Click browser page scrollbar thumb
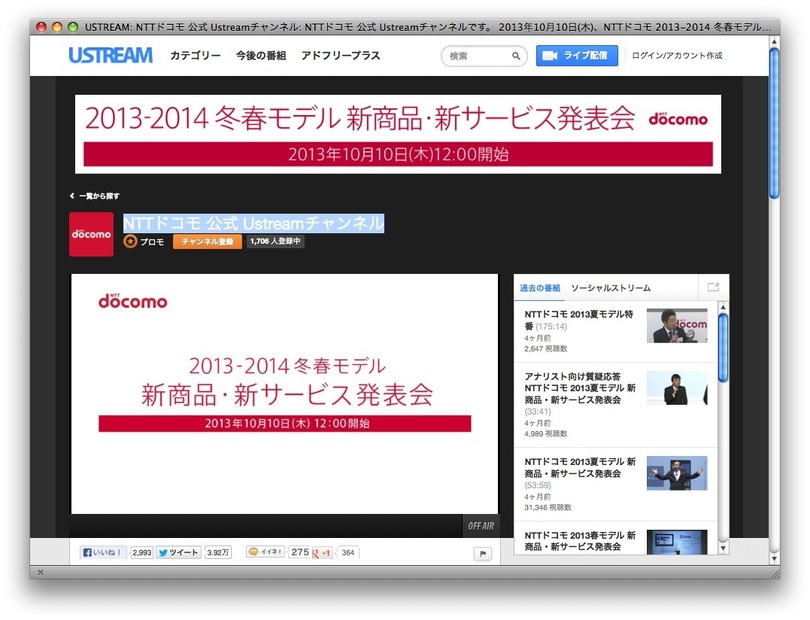810x620 pixels. [x=774, y=123]
